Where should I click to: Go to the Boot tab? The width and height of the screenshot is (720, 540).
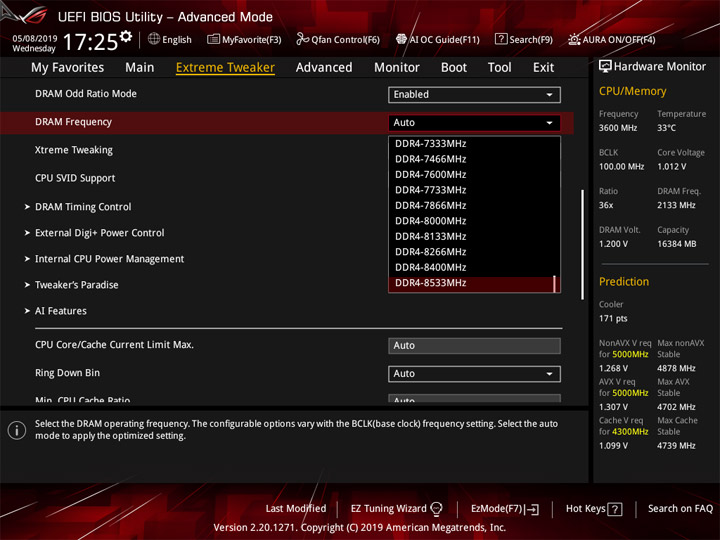coord(454,68)
